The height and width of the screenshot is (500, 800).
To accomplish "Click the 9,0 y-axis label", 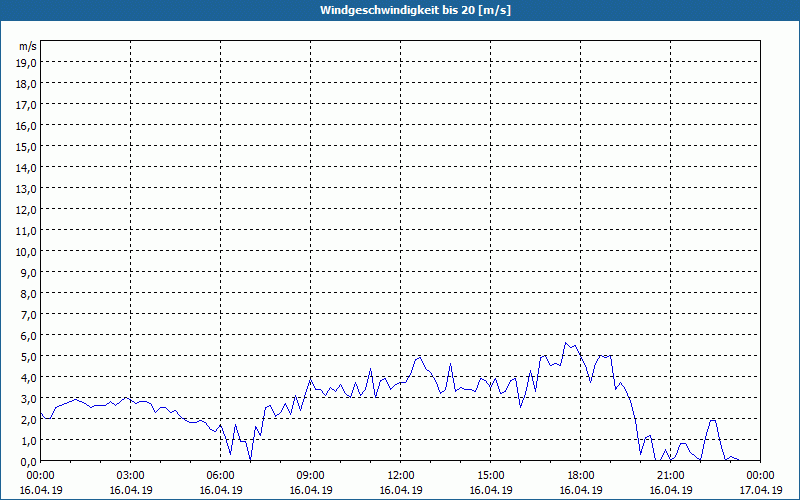I will tap(30, 272).
